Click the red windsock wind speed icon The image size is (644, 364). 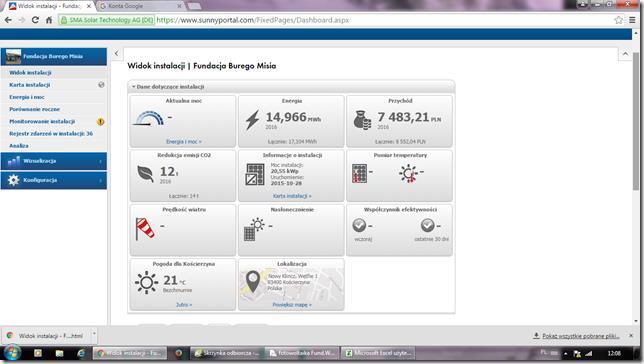click(145, 228)
